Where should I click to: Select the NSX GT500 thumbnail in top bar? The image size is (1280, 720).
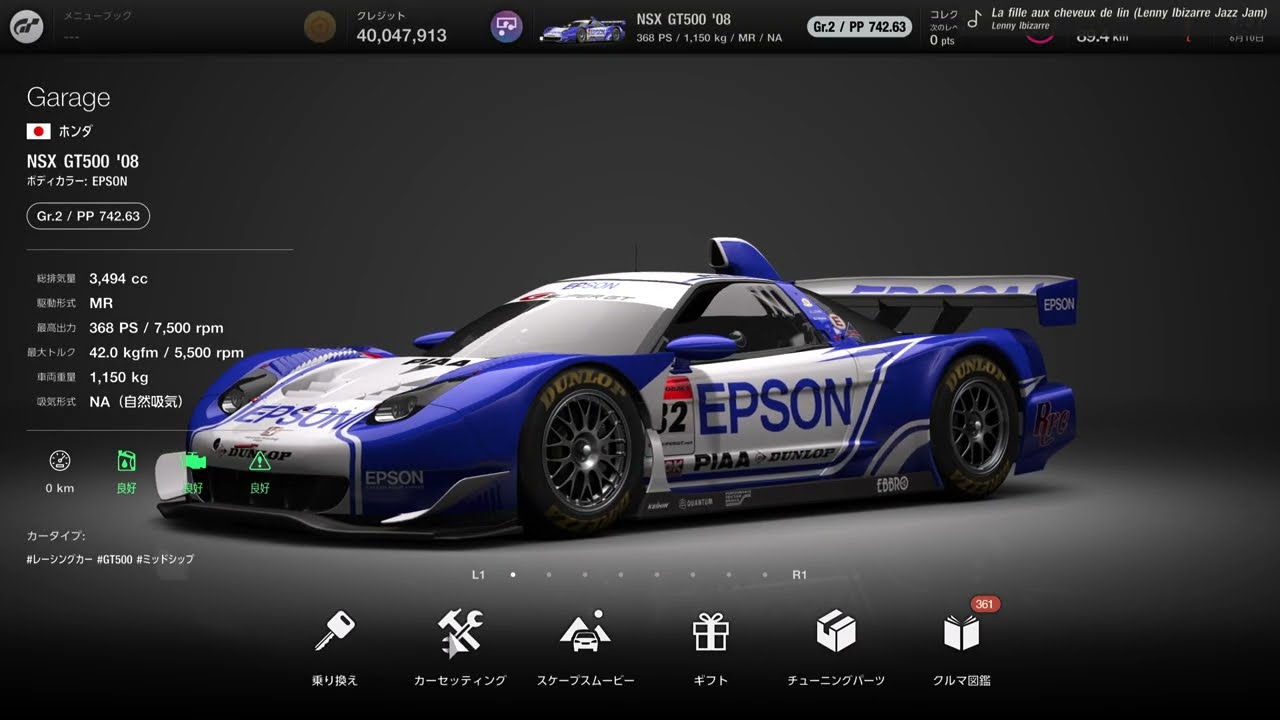tap(582, 30)
